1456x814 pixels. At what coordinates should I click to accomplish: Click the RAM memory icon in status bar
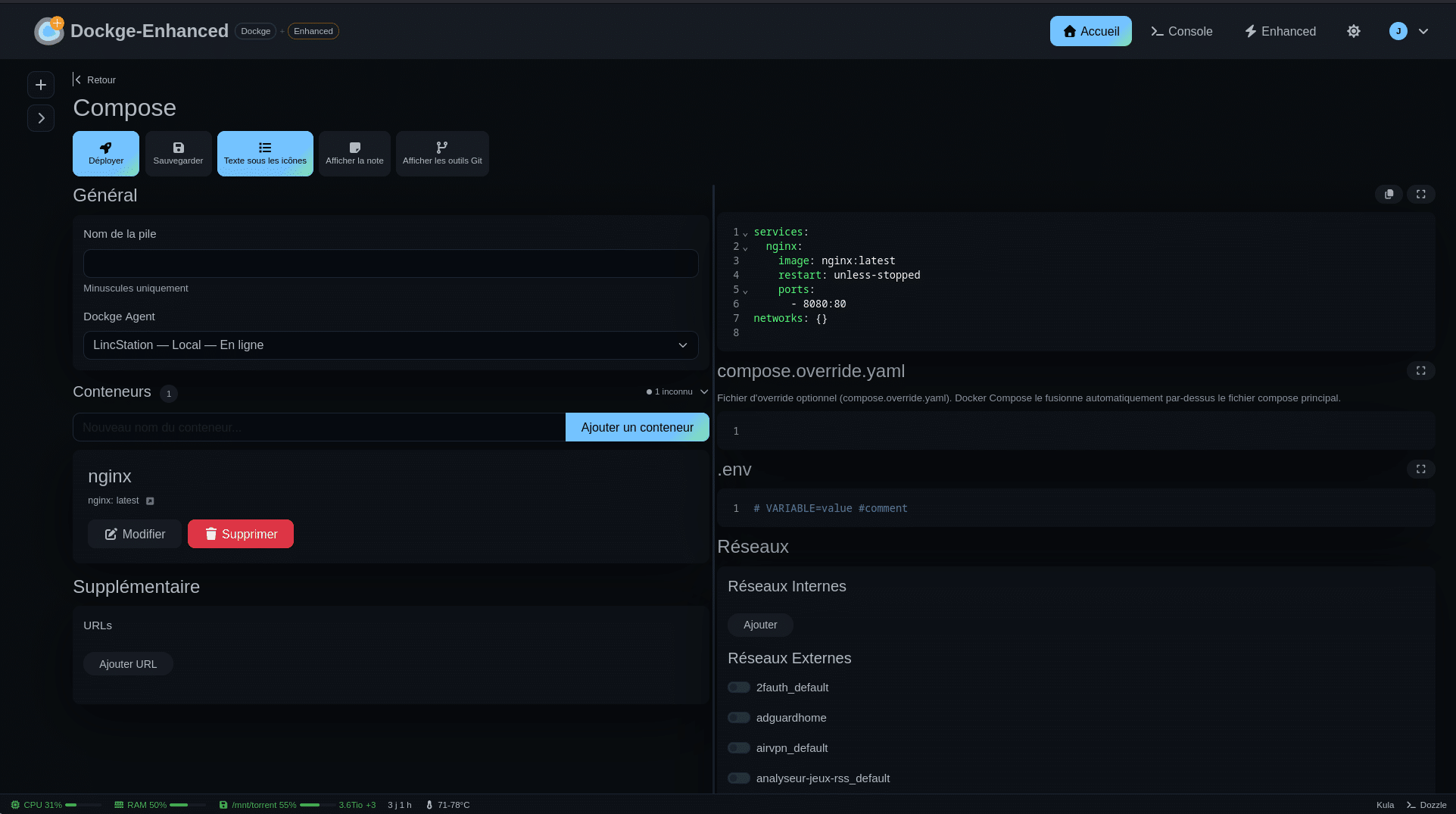point(119,805)
